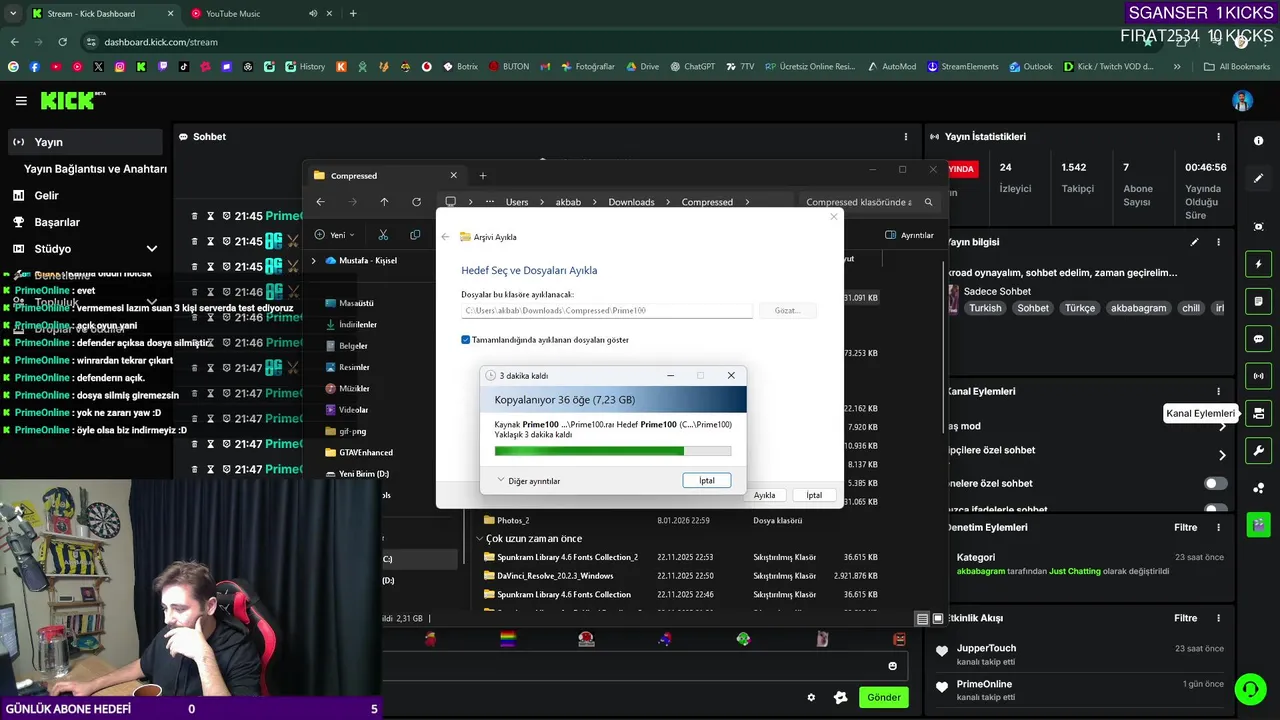Select the Türkçe tag in stream info
Screen dimensions: 1280x720
pyautogui.click(x=1079, y=308)
